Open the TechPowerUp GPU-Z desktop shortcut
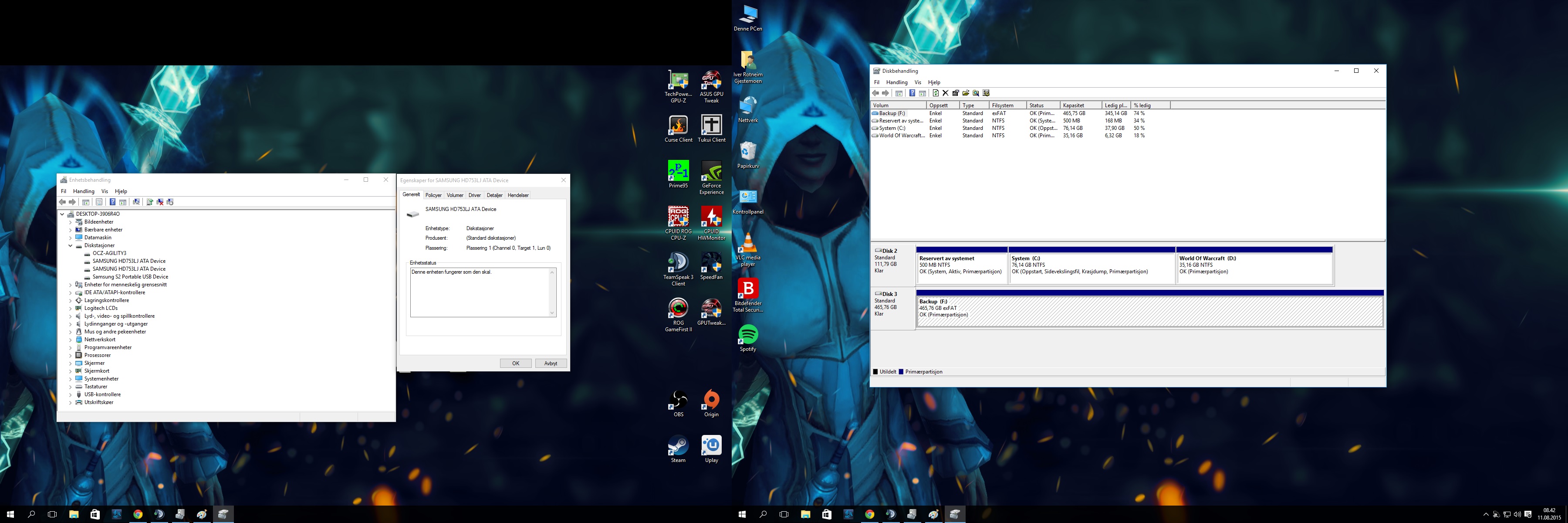The width and height of the screenshot is (1568, 523). 678,86
